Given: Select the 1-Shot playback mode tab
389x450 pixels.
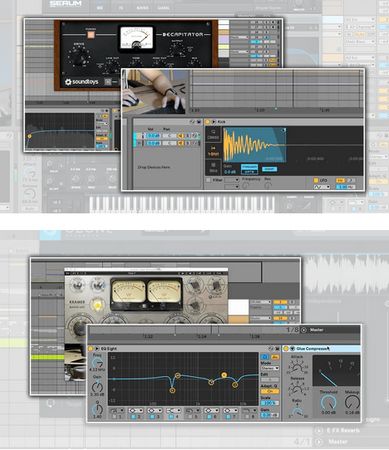Looking at the screenshot, I should pos(213,151).
